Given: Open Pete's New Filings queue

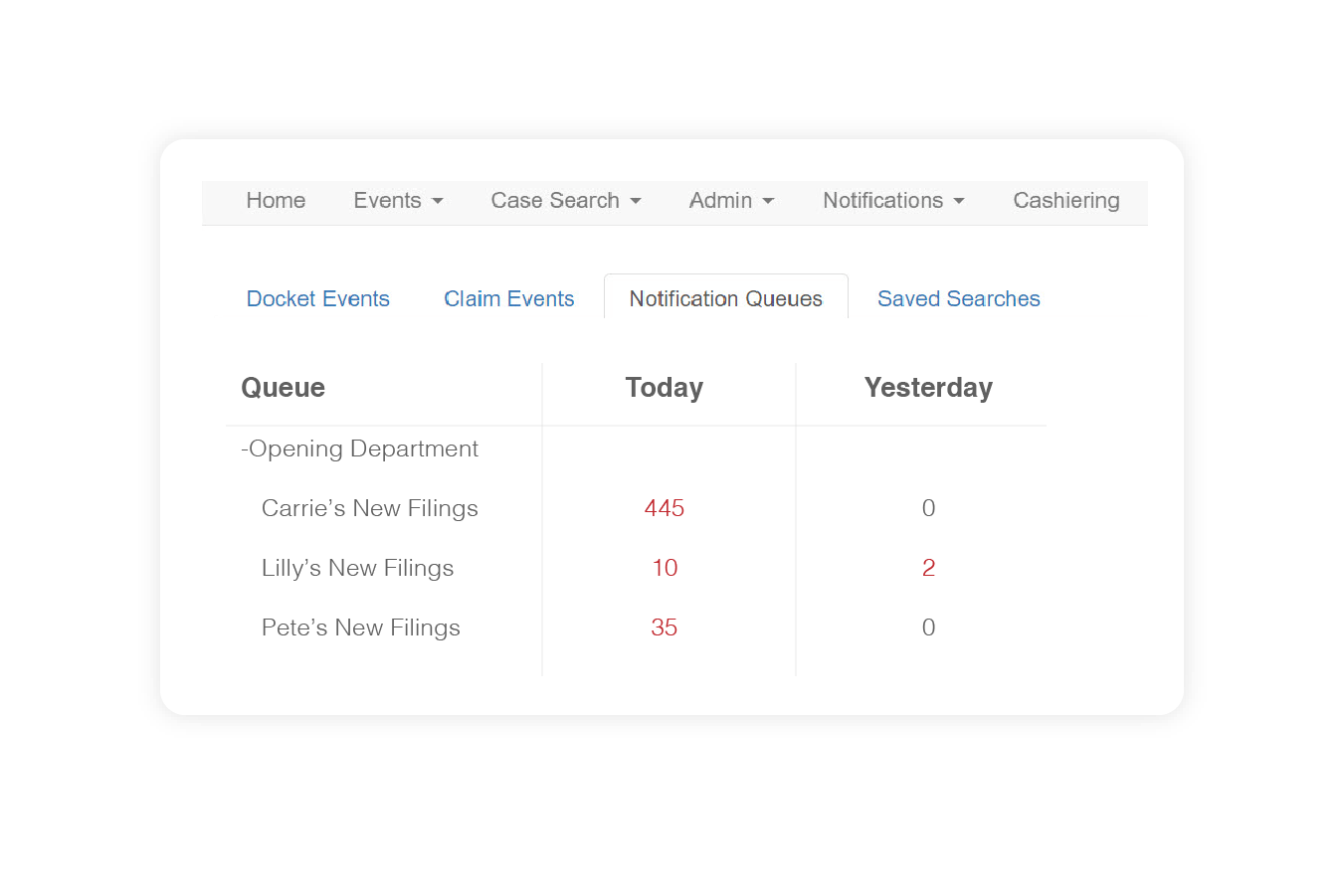Looking at the screenshot, I should [360, 627].
